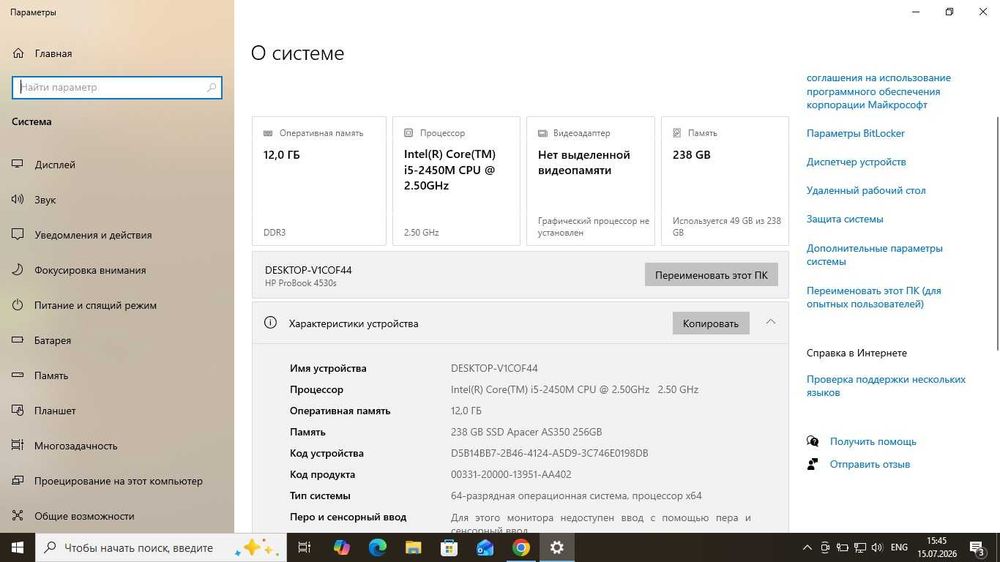1000x562 pixels.
Task: Click the Получить помощь link
Action: tap(872, 441)
